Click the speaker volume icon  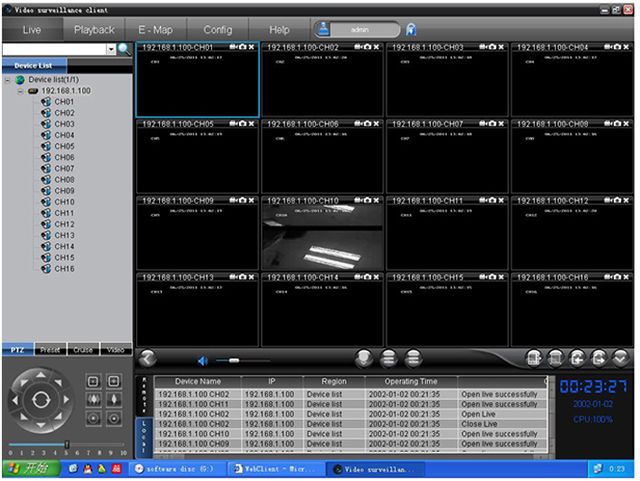pyautogui.click(x=202, y=360)
